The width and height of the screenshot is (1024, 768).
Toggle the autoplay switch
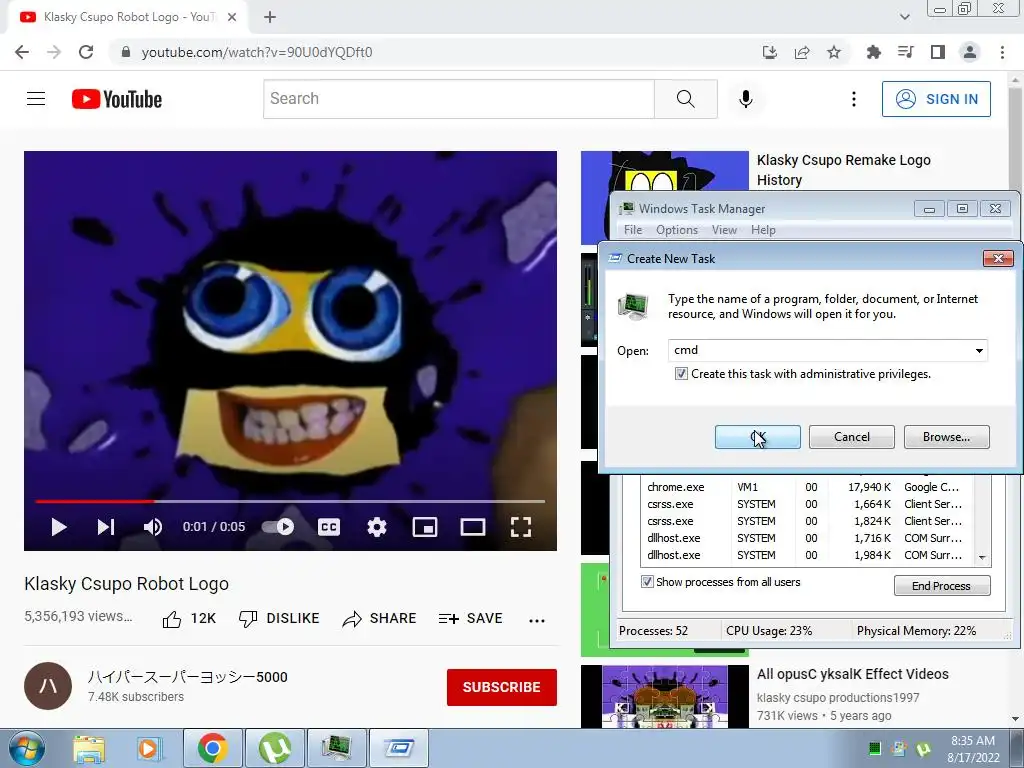click(278, 527)
